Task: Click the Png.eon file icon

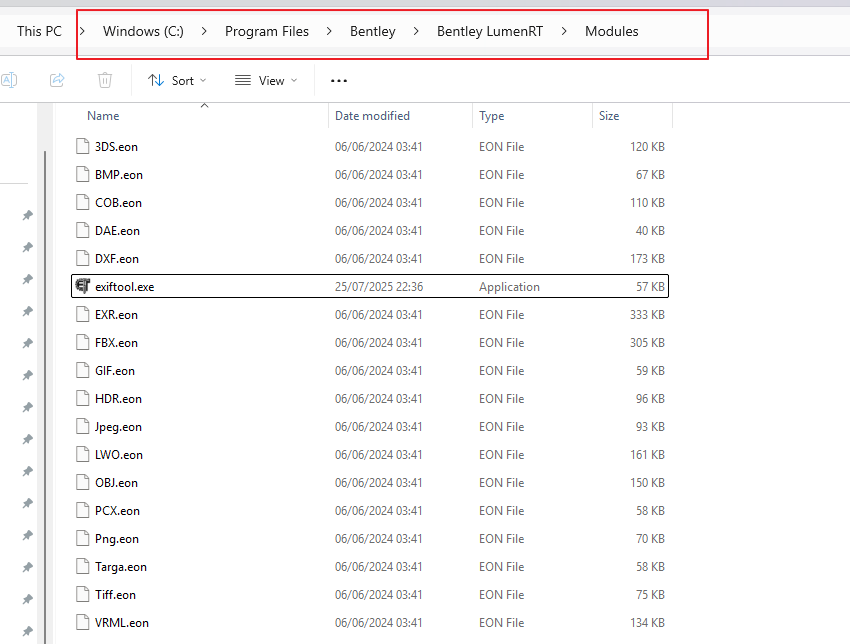Action: (82, 538)
